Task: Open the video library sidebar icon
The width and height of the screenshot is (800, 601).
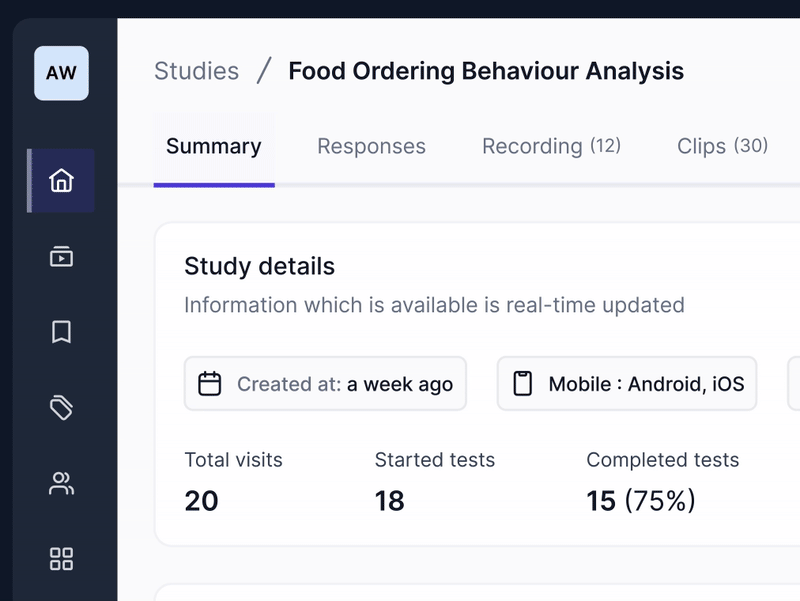Action: click(x=61, y=257)
